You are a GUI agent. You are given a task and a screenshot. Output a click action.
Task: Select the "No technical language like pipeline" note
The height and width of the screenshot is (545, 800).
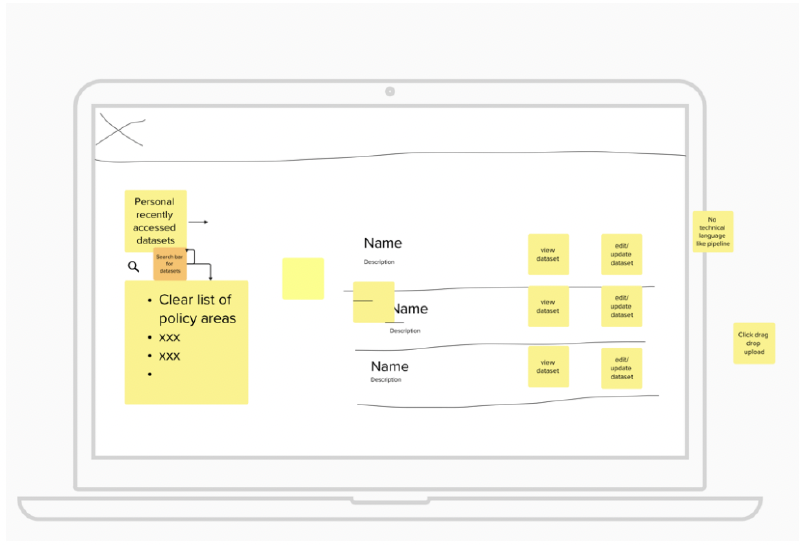712,232
